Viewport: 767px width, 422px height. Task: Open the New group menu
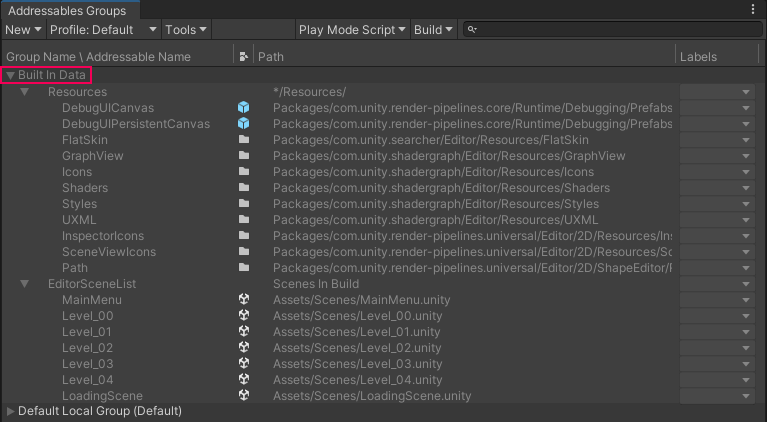click(22, 30)
